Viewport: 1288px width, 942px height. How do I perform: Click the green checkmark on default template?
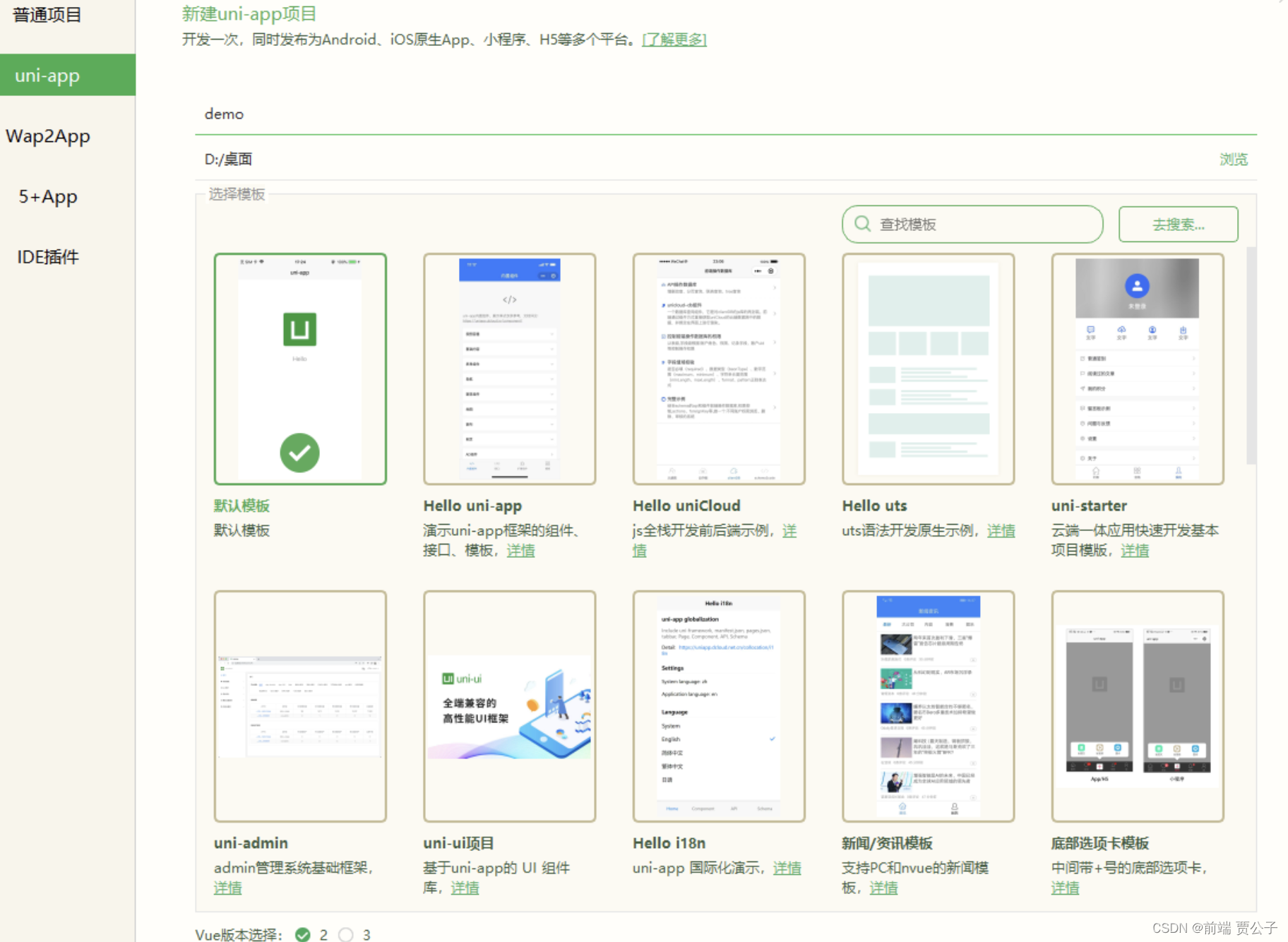[x=299, y=453]
